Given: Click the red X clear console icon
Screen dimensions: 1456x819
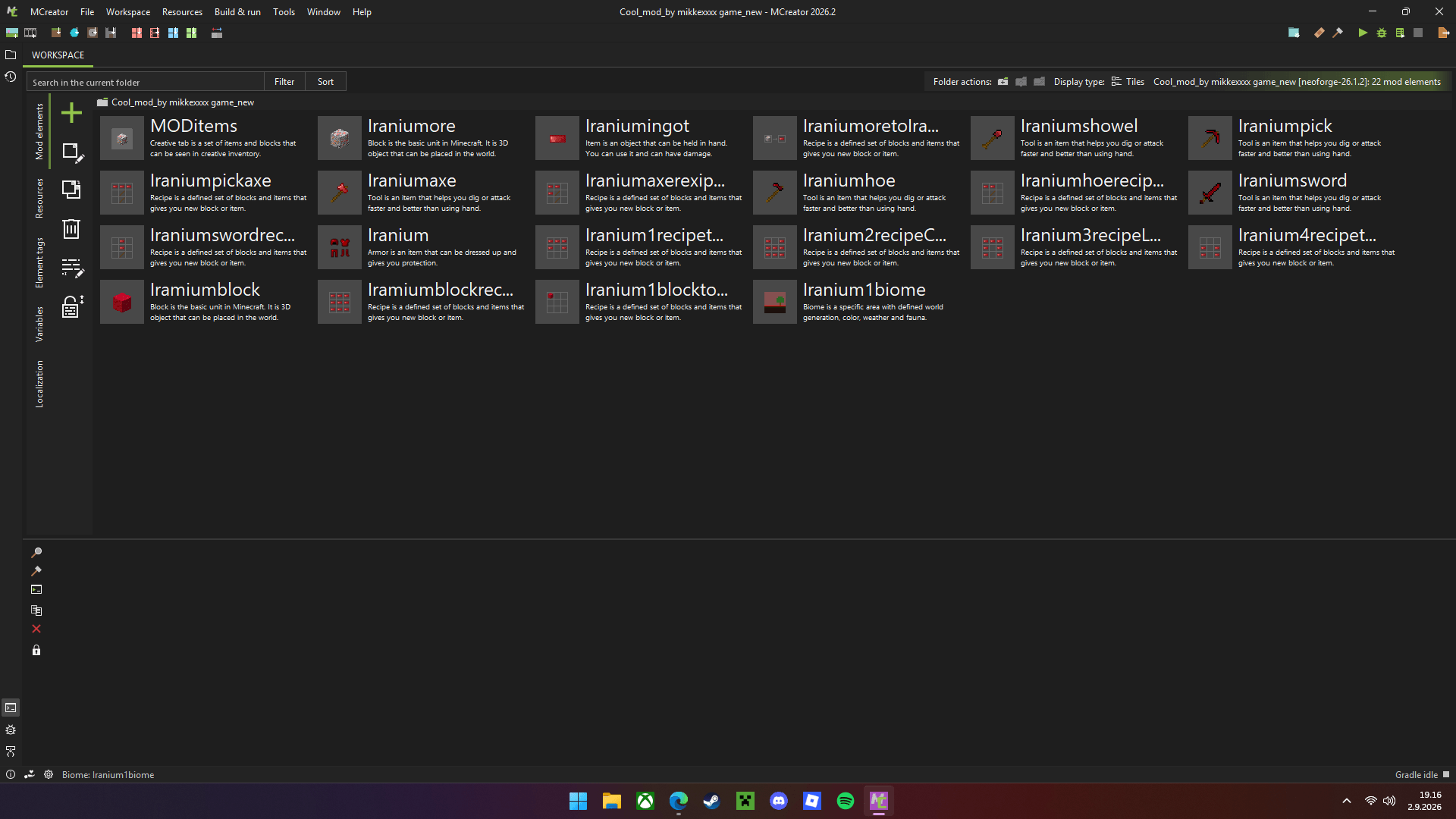Looking at the screenshot, I should pyautogui.click(x=36, y=629).
